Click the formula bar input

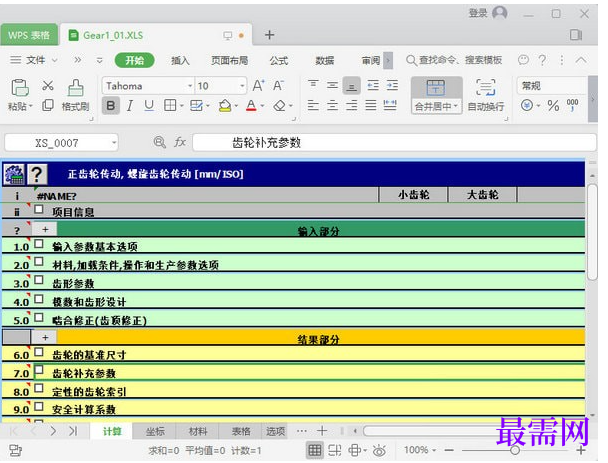pyautogui.click(x=394, y=143)
